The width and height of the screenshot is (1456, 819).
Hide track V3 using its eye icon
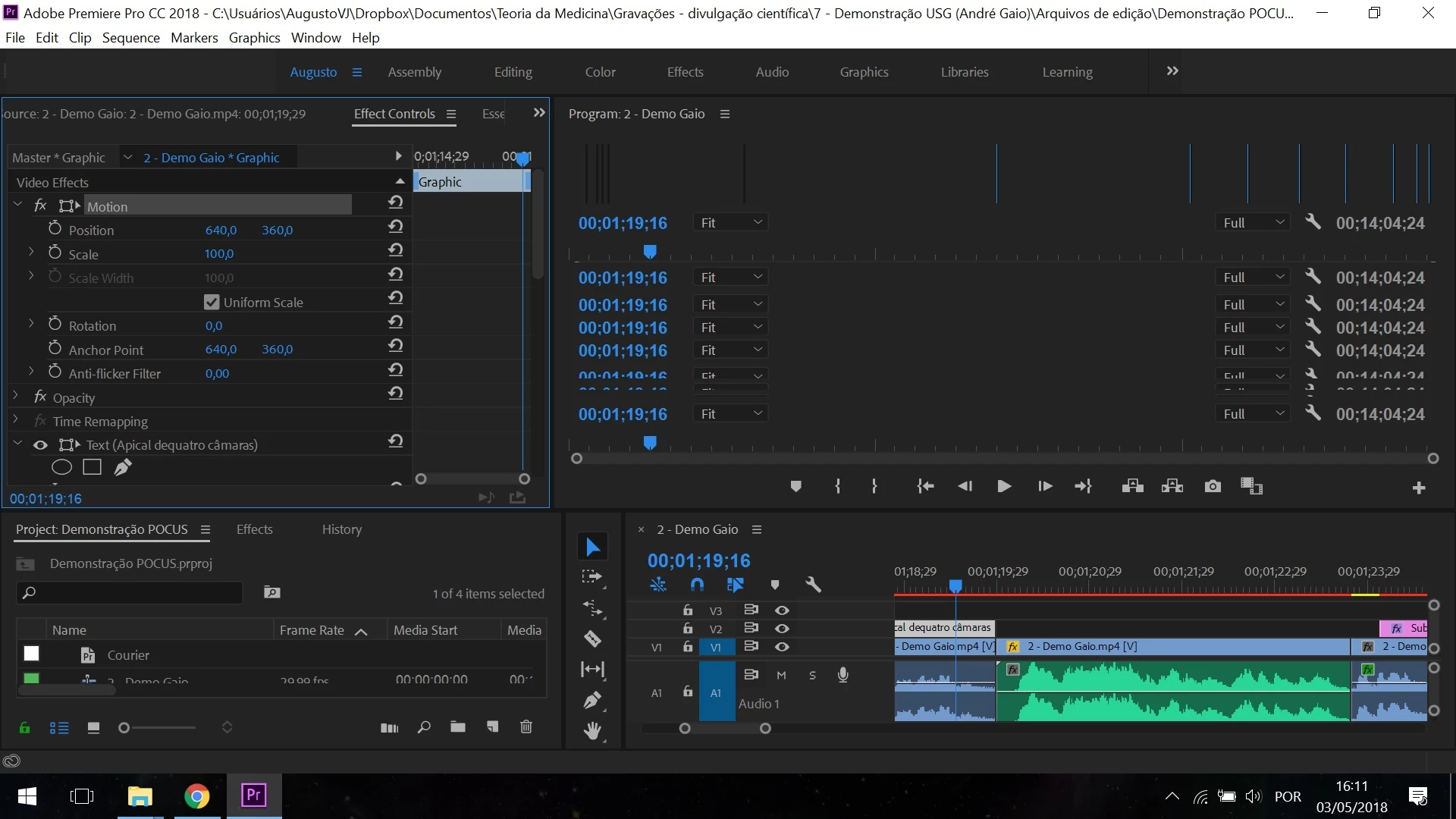[782, 610]
